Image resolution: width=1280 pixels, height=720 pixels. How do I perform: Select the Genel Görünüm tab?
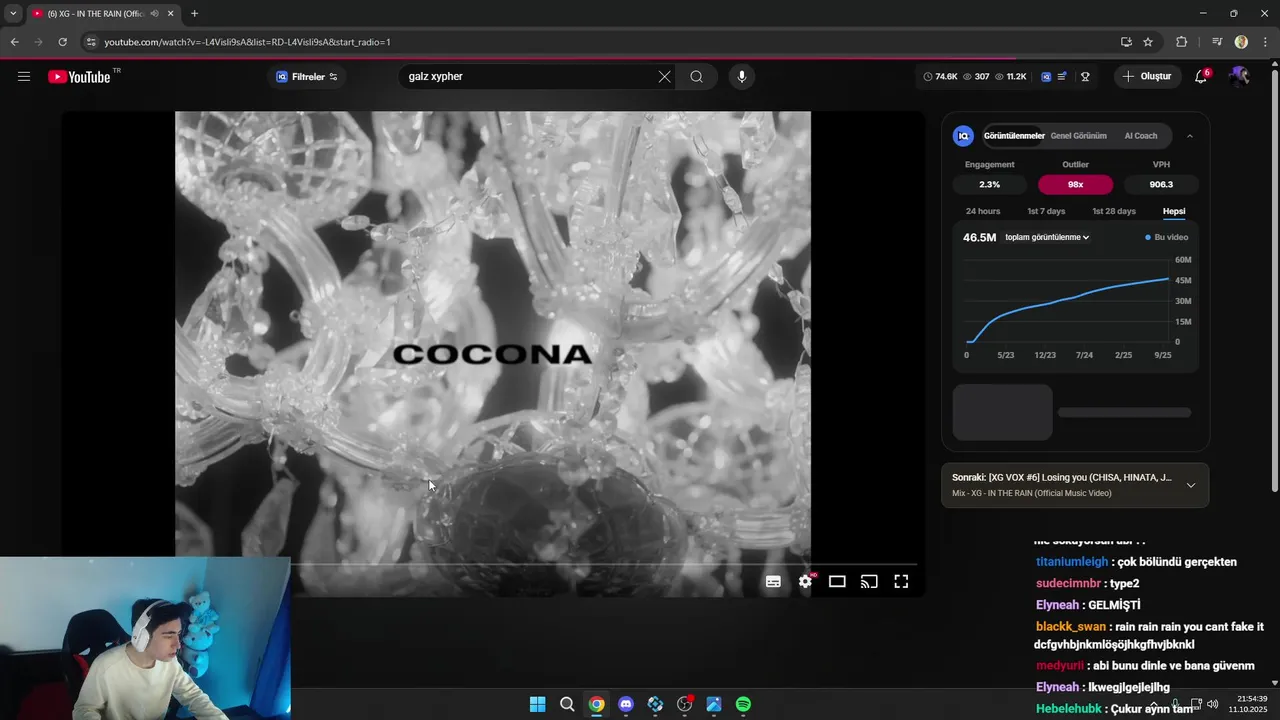(x=1078, y=136)
